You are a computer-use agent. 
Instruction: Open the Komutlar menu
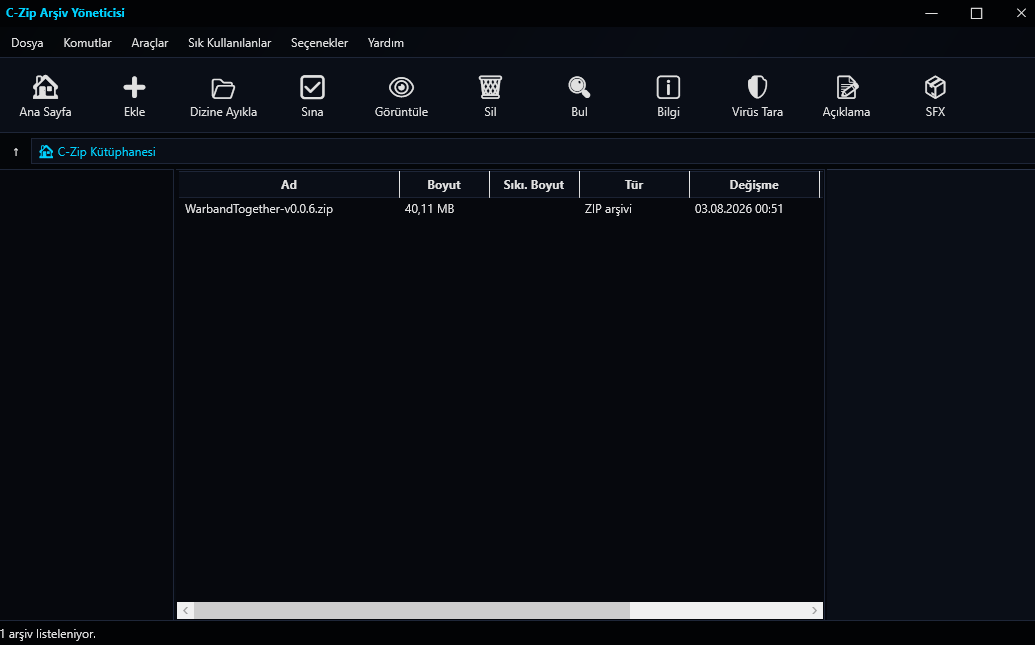tap(87, 43)
